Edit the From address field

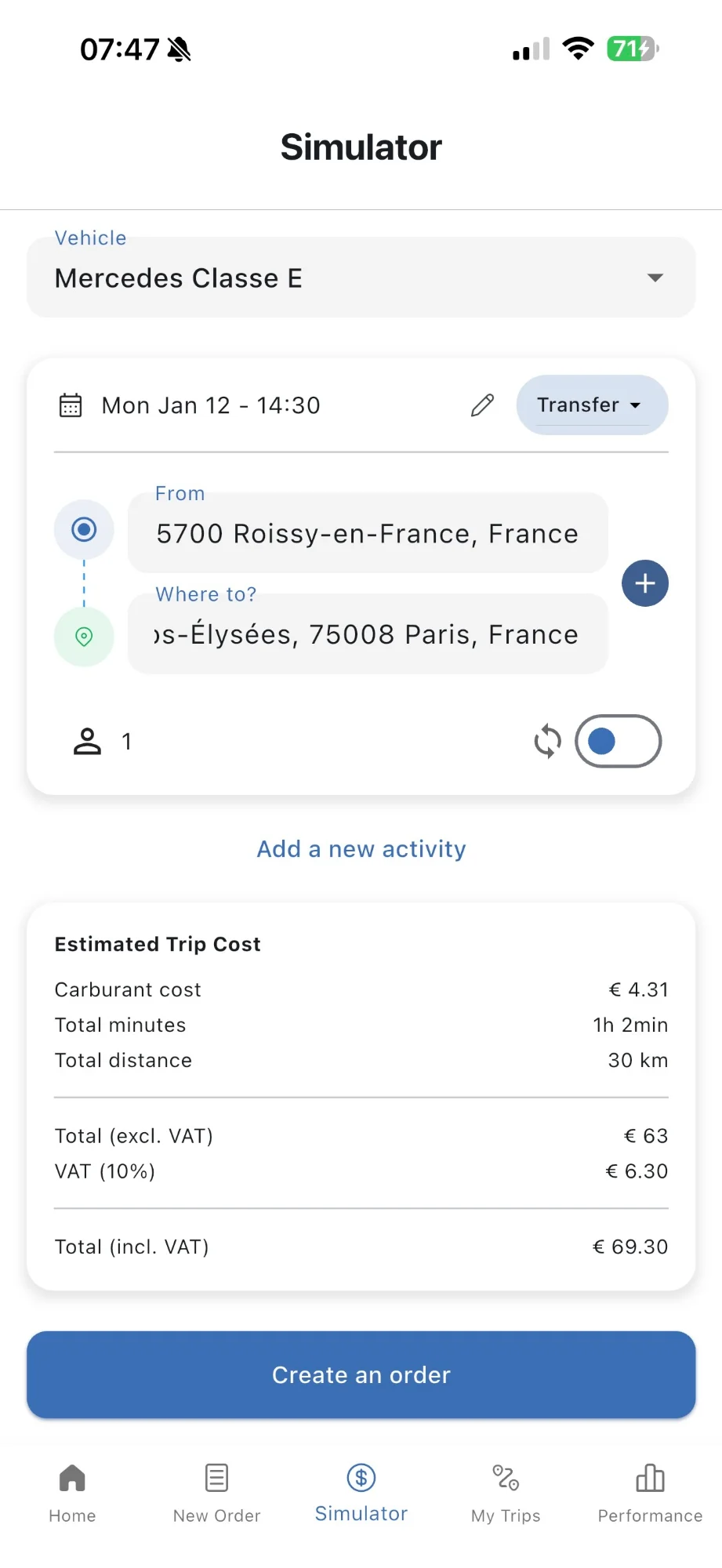(368, 534)
